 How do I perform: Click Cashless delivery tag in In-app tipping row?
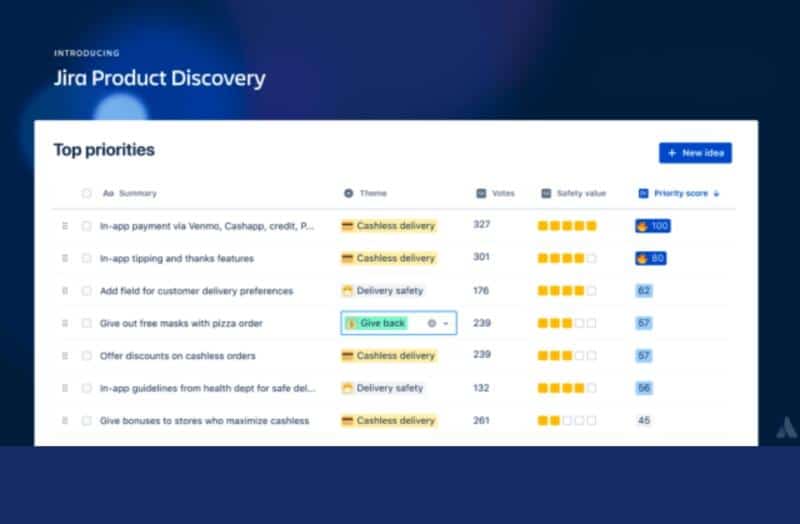point(389,259)
